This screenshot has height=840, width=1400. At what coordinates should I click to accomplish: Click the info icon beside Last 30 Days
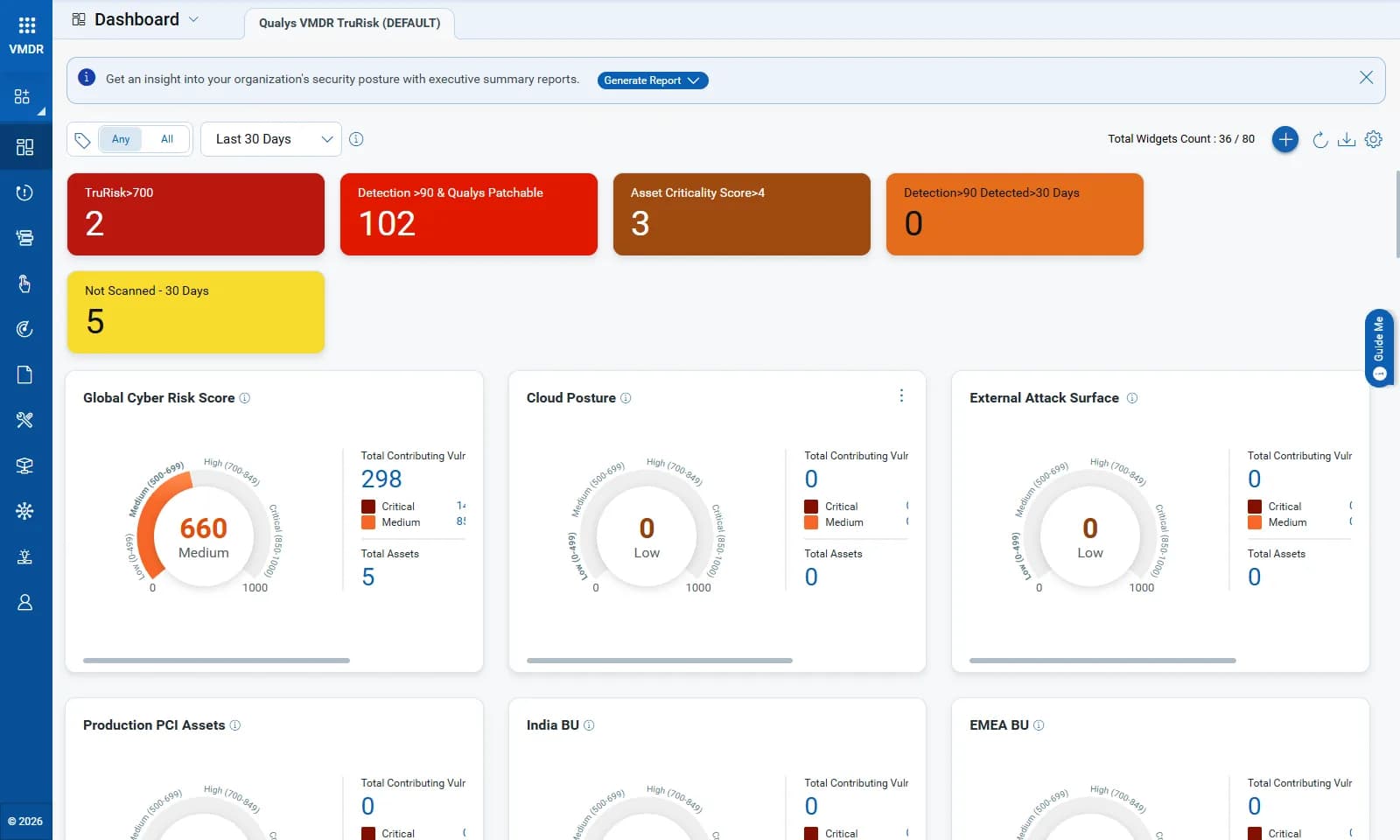coord(356,139)
